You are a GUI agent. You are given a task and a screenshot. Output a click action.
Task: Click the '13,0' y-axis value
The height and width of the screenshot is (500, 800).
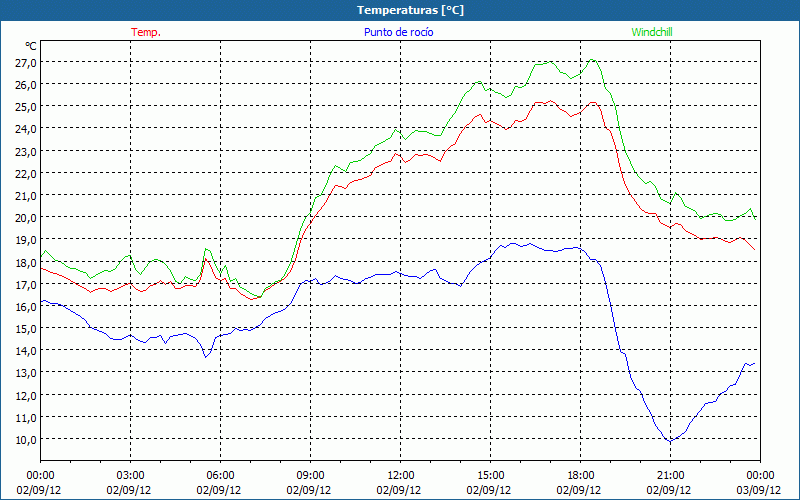tap(26, 373)
